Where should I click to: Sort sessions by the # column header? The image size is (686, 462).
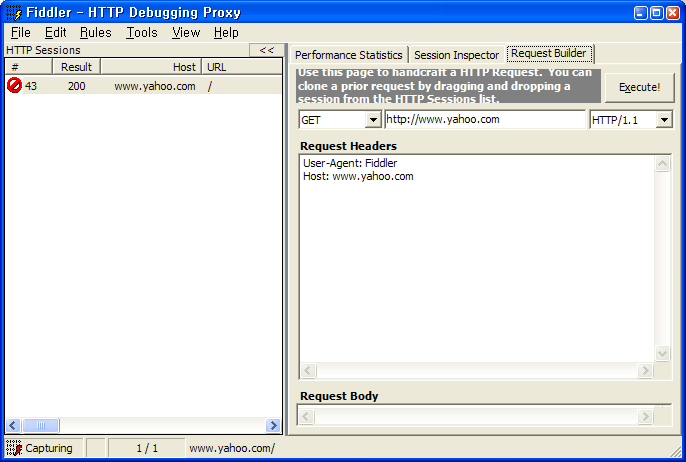(x=28, y=67)
